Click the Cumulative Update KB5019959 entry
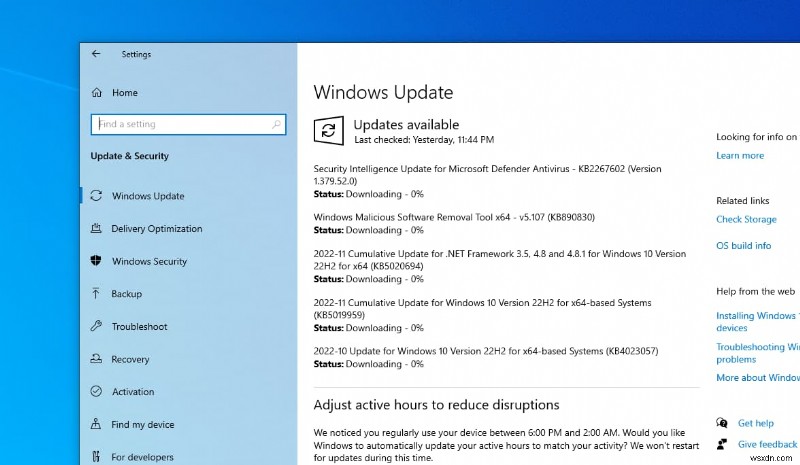Viewport: 800px width, 465px height. (482, 309)
